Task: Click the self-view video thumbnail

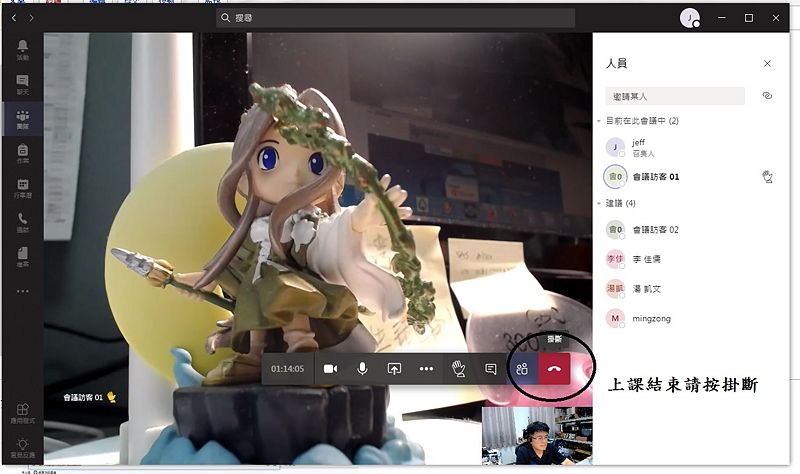Action: click(x=537, y=436)
